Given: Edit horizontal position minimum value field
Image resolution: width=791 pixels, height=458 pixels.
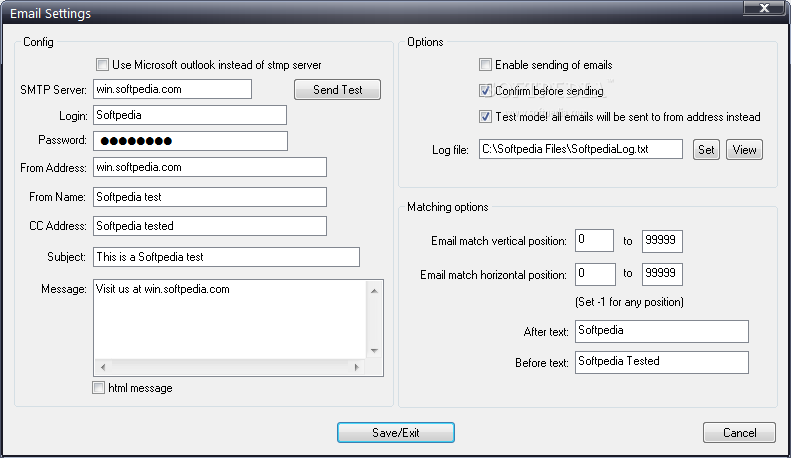Looking at the screenshot, I should 595,274.
